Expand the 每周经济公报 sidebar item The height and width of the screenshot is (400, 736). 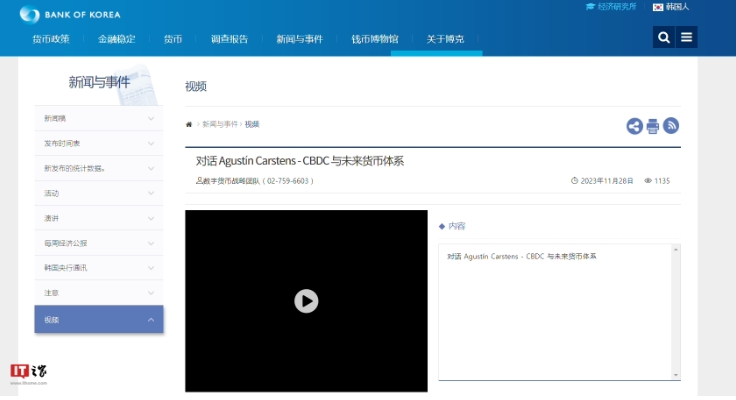(x=98, y=243)
